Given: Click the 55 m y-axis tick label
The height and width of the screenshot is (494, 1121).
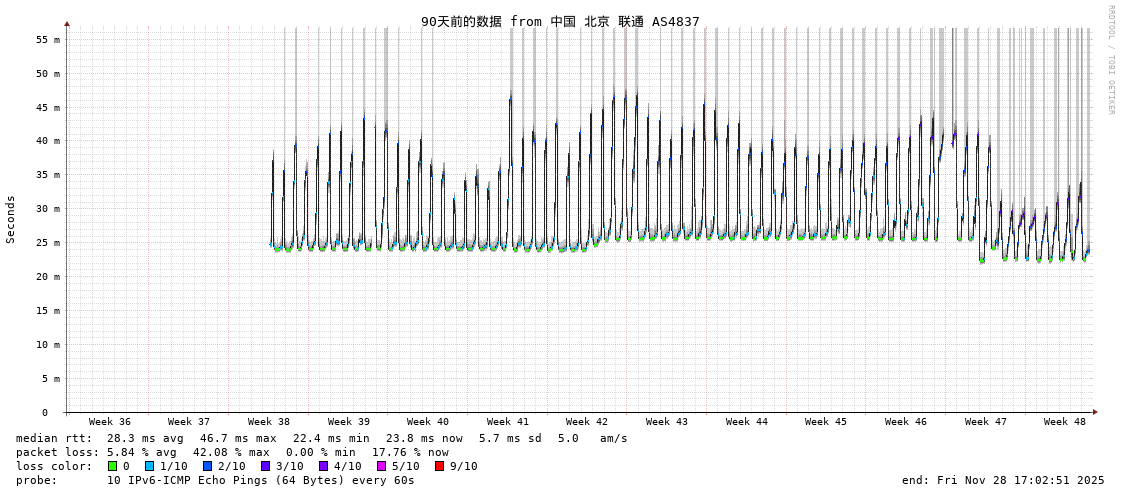Looking at the screenshot, I should coord(48,40).
